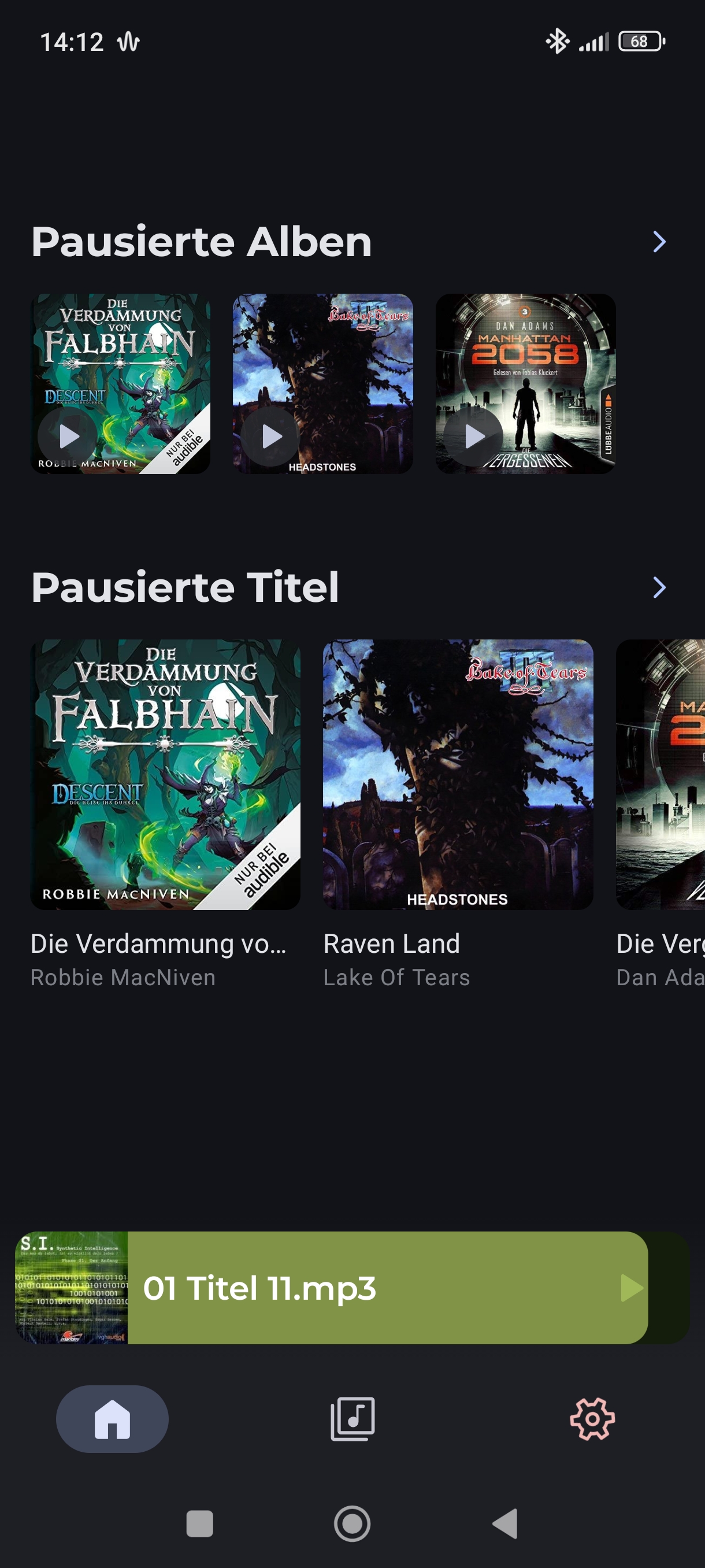Open the S.I. cover in the mini player

tap(72, 1288)
